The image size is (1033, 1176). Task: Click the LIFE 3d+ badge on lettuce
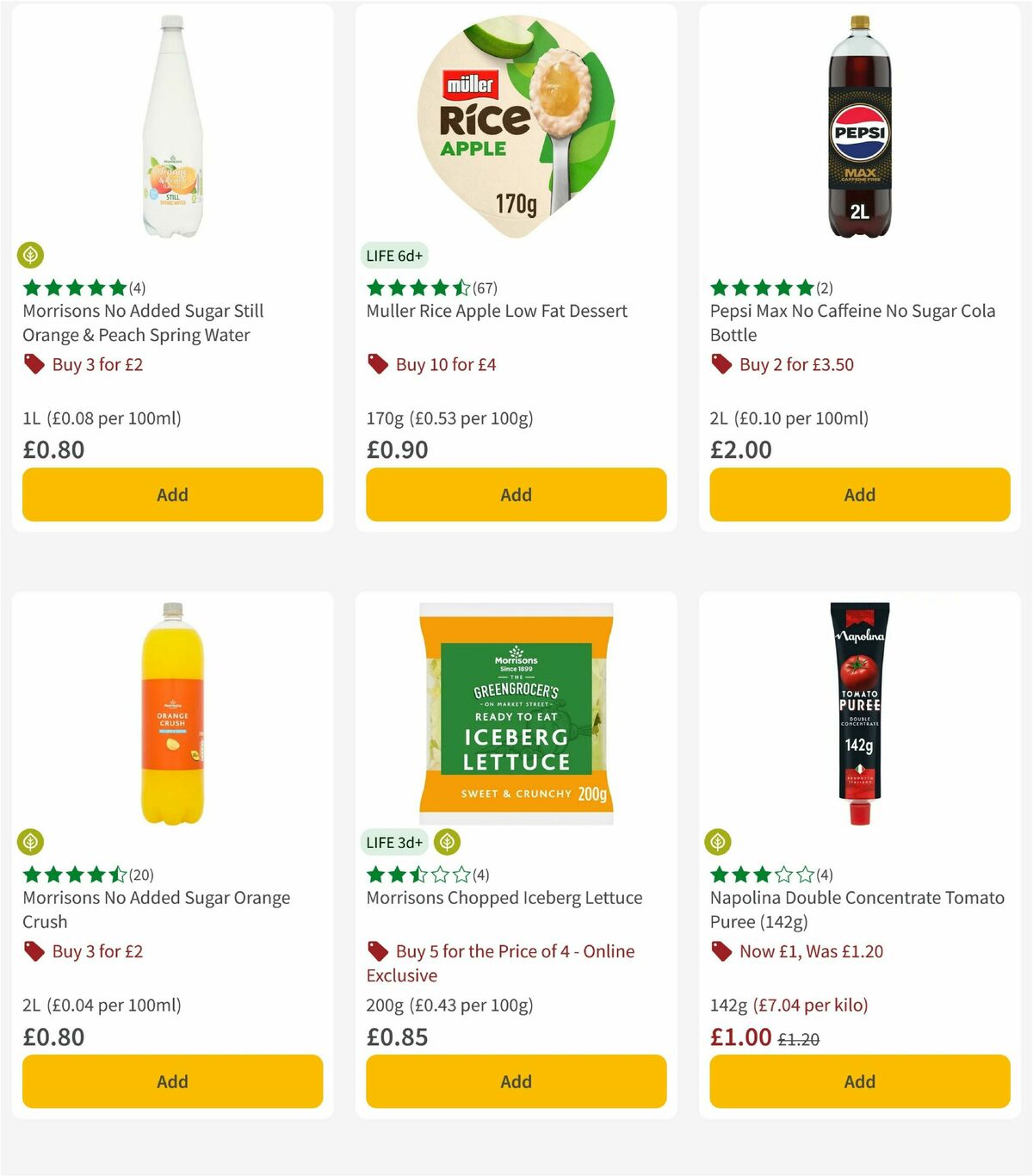[394, 843]
